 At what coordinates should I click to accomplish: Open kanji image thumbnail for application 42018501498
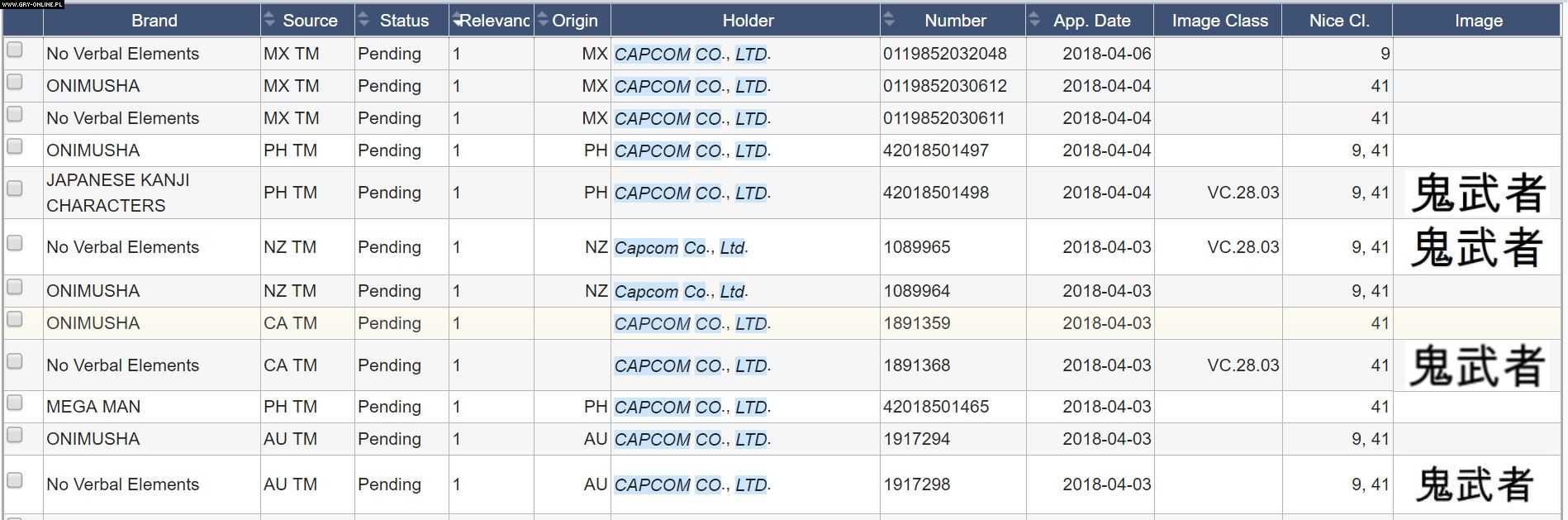pos(1478,193)
